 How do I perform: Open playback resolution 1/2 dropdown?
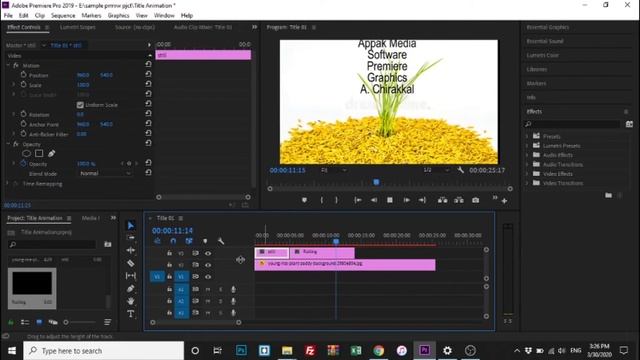[436, 170]
